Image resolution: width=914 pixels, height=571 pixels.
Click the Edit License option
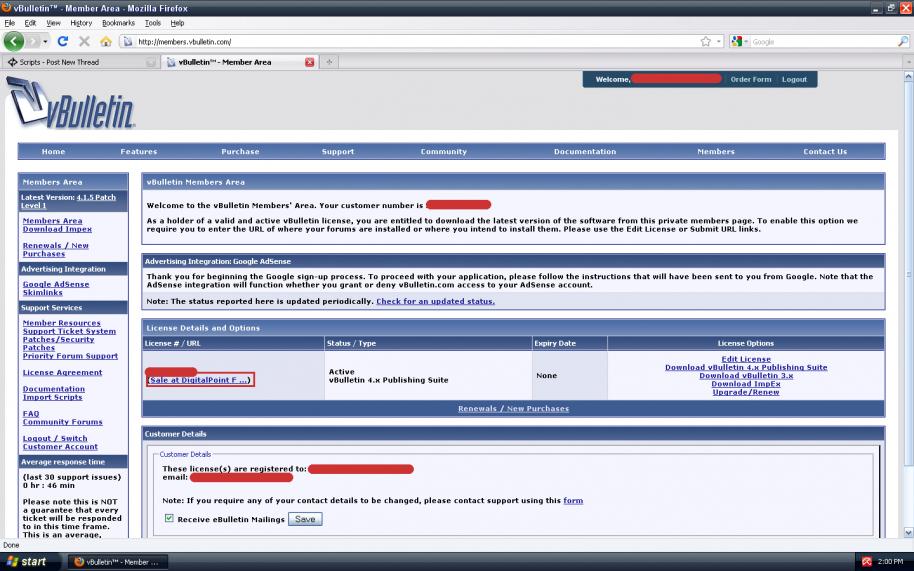coord(746,359)
